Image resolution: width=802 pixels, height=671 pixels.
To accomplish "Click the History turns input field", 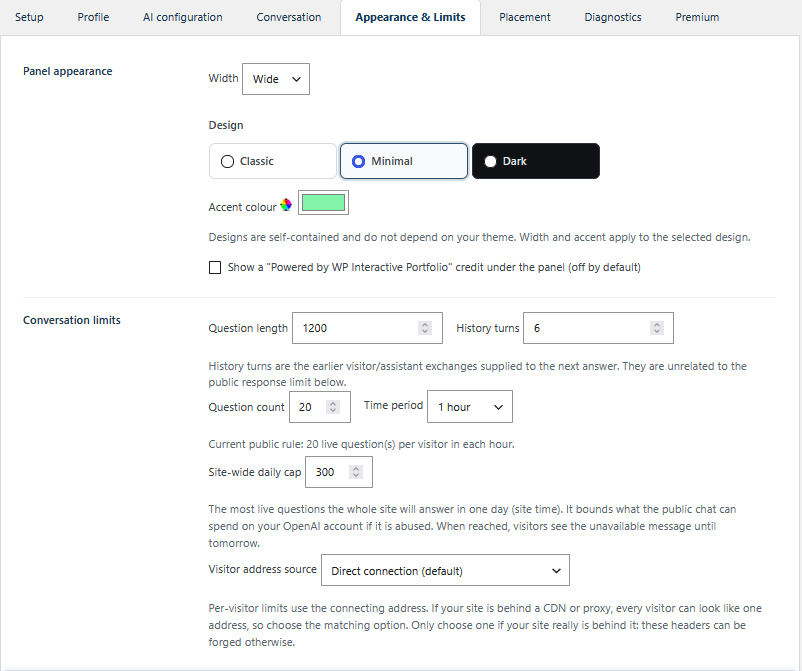I will point(598,328).
